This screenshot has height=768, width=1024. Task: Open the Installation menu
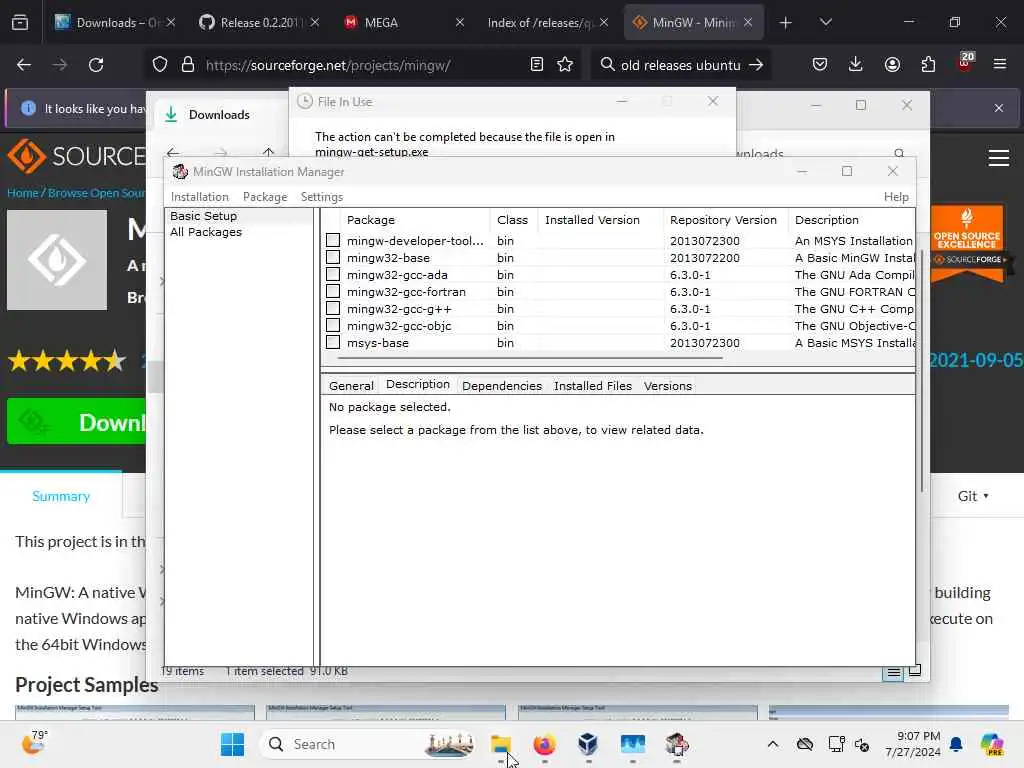(200, 197)
